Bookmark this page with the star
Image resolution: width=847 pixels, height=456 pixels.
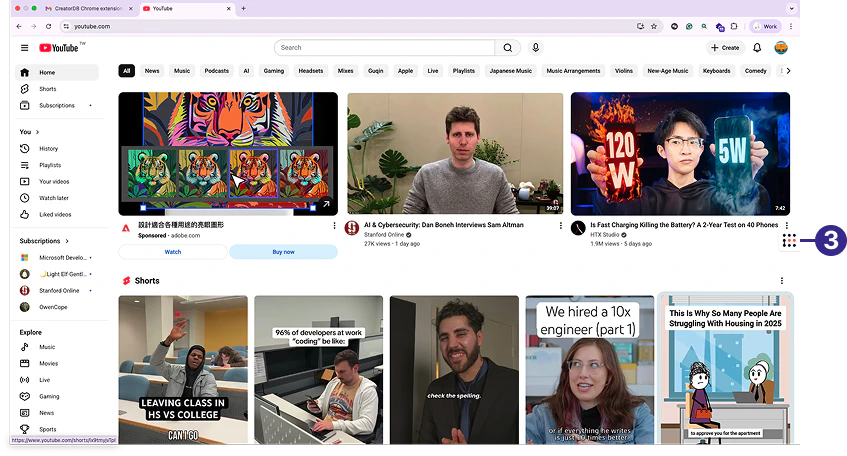tap(654, 26)
